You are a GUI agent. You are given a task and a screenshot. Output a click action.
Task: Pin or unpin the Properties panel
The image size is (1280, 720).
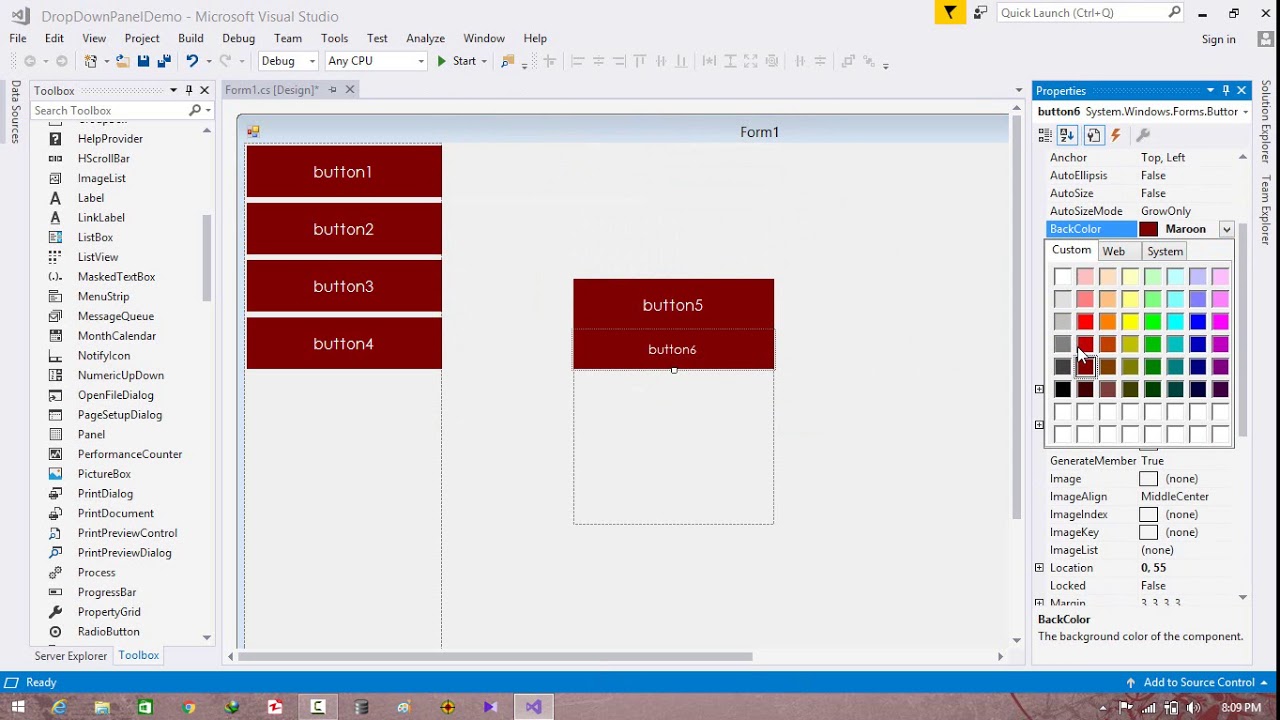(1226, 90)
